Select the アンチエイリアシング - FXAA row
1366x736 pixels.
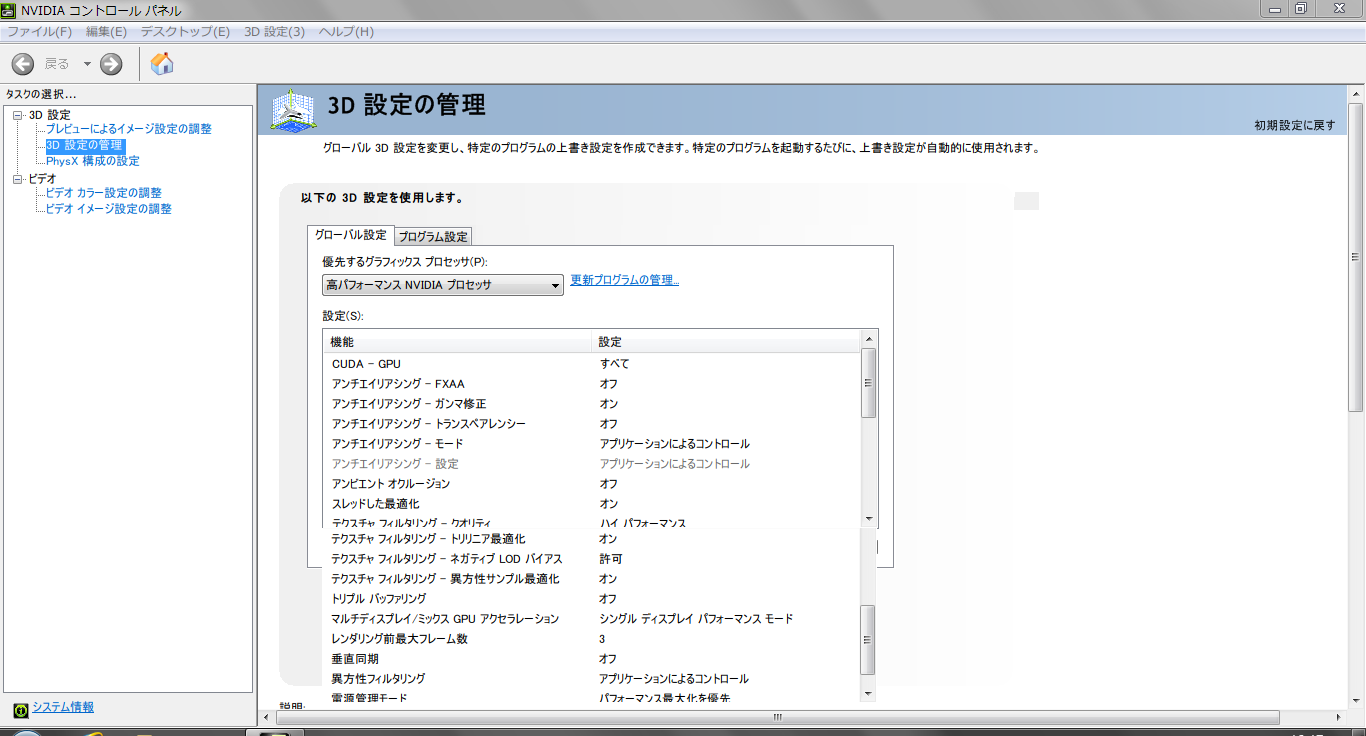click(x=592, y=384)
